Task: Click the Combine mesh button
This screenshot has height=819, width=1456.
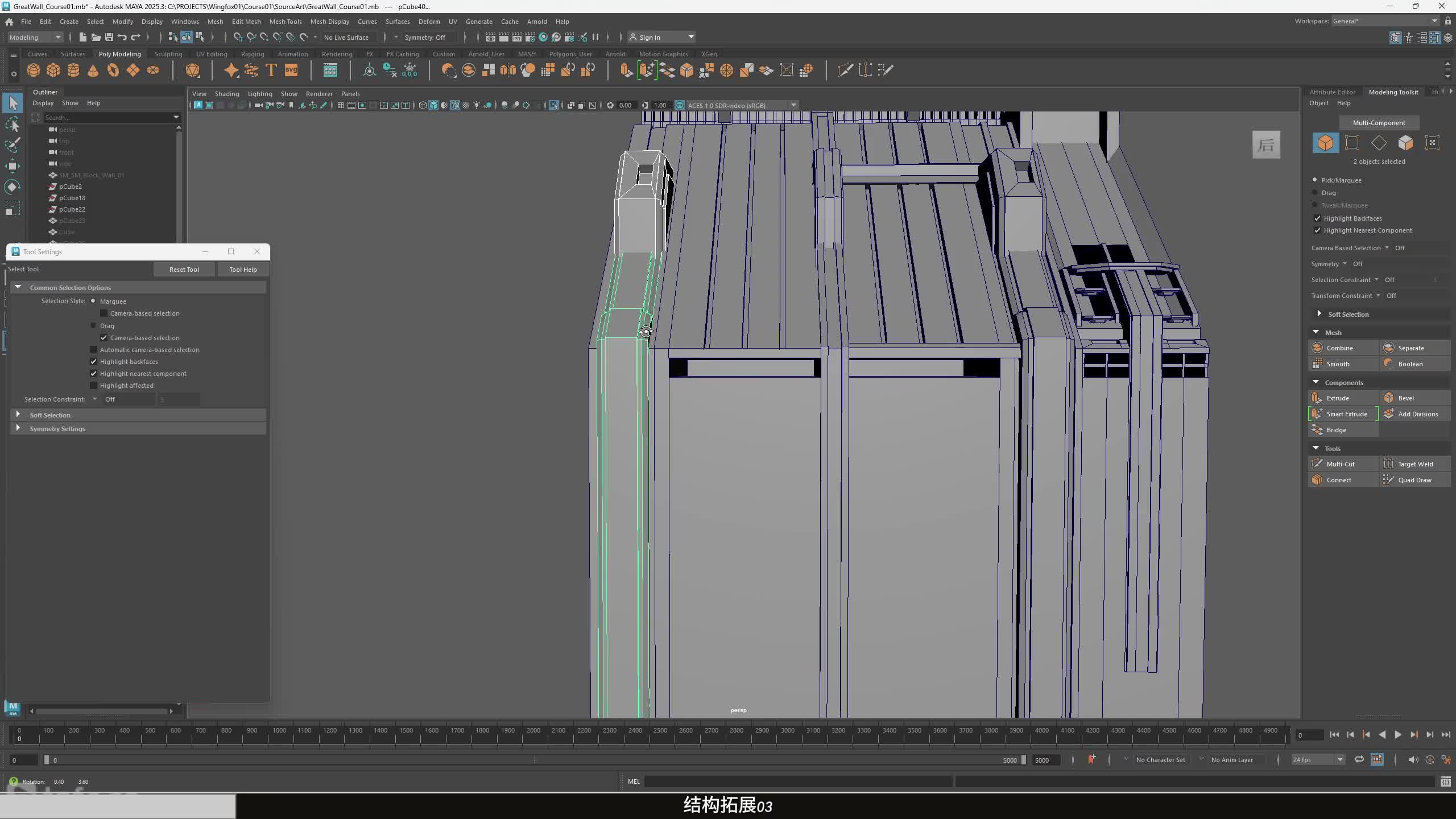Action: pos(1339,348)
